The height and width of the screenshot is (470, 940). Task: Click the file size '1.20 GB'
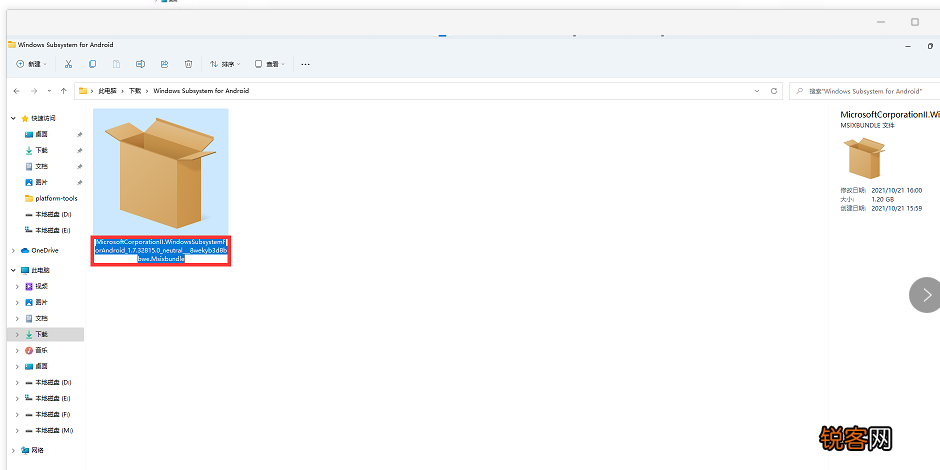(x=882, y=199)
